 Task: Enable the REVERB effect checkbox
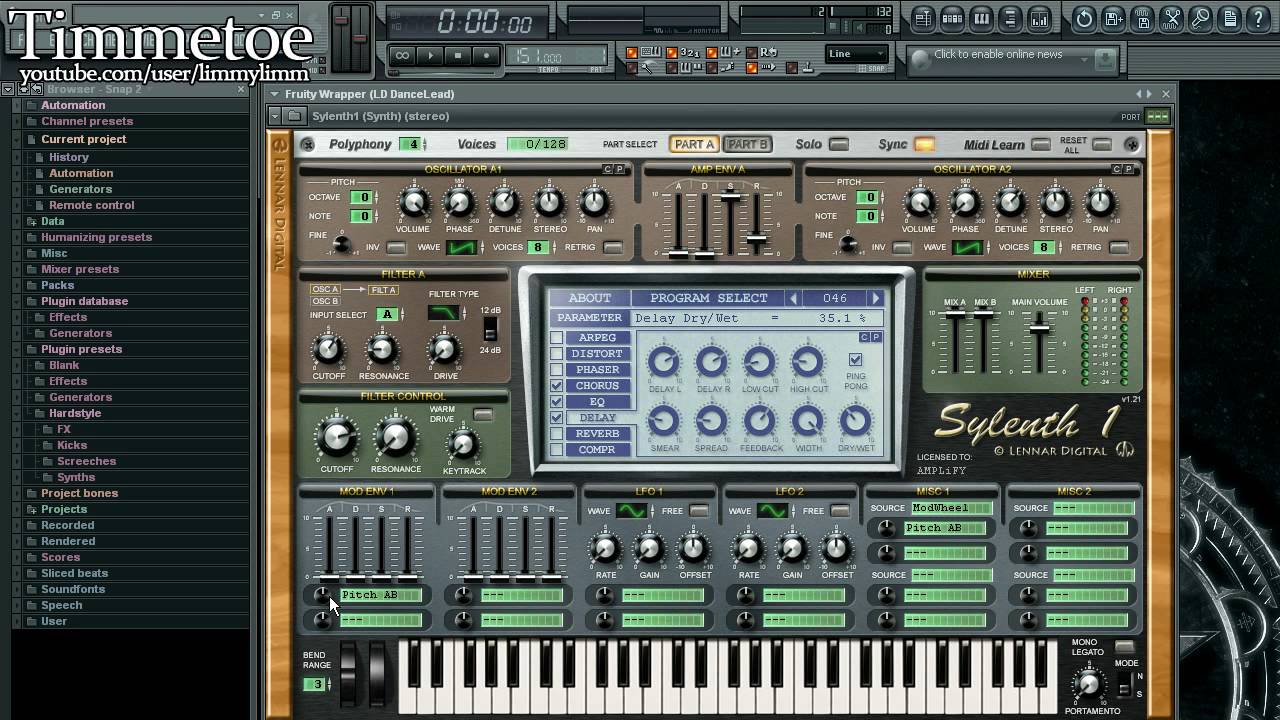pos(557,434)
